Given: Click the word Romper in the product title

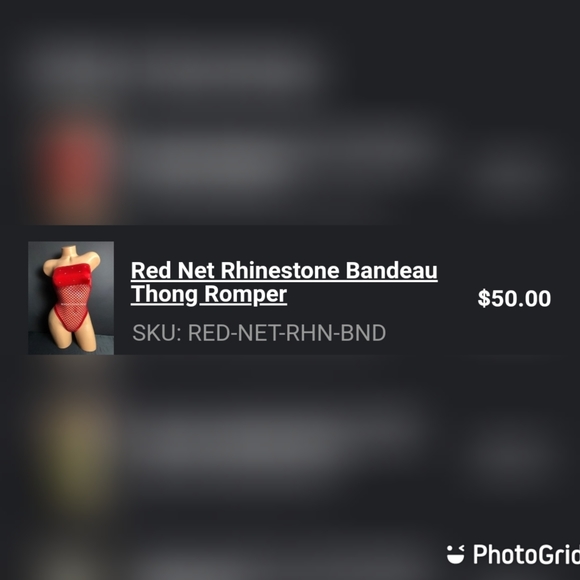Looking at the screenshot, I should coord(245,294).
